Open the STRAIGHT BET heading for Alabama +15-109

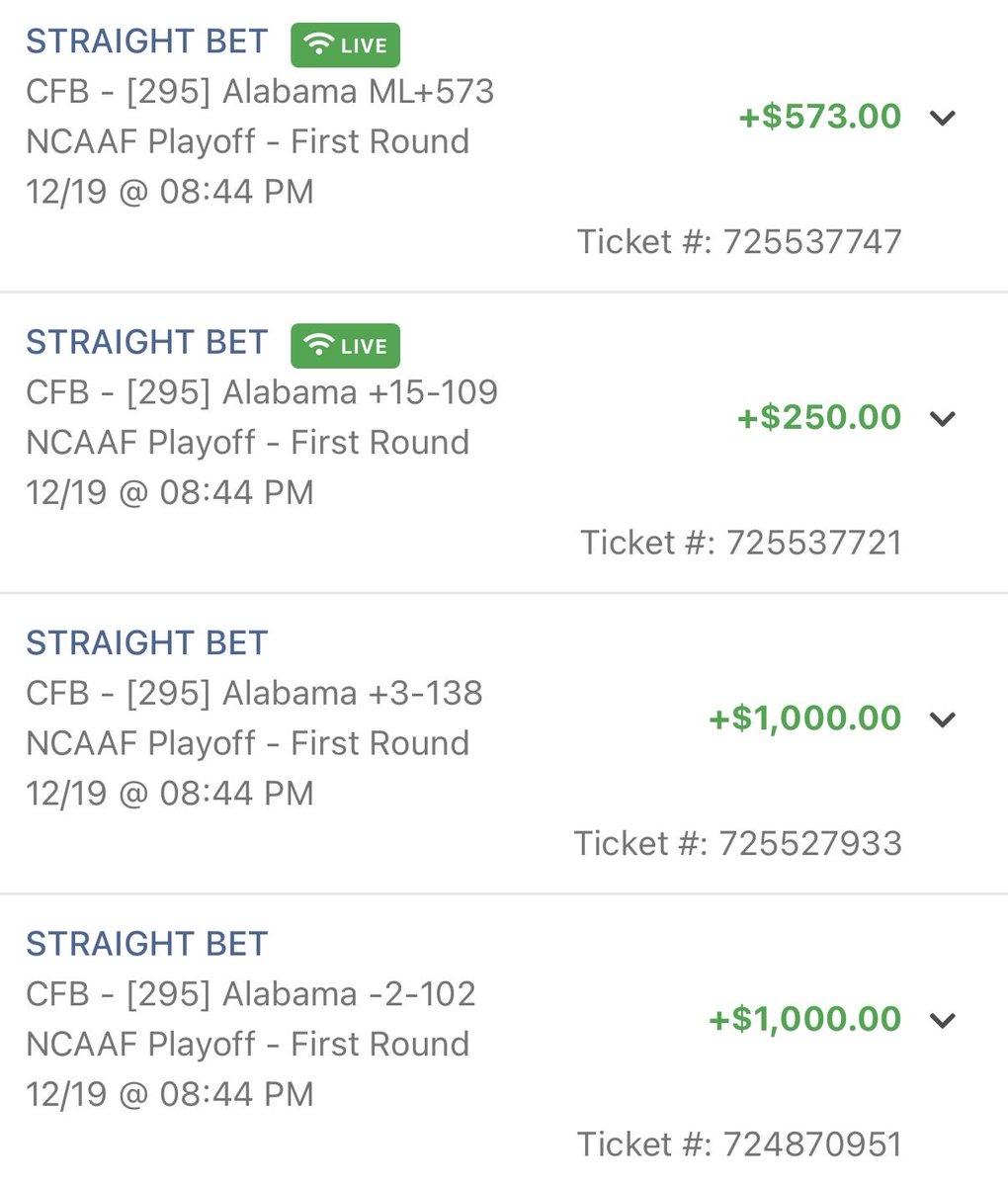[x=146, y=342]
